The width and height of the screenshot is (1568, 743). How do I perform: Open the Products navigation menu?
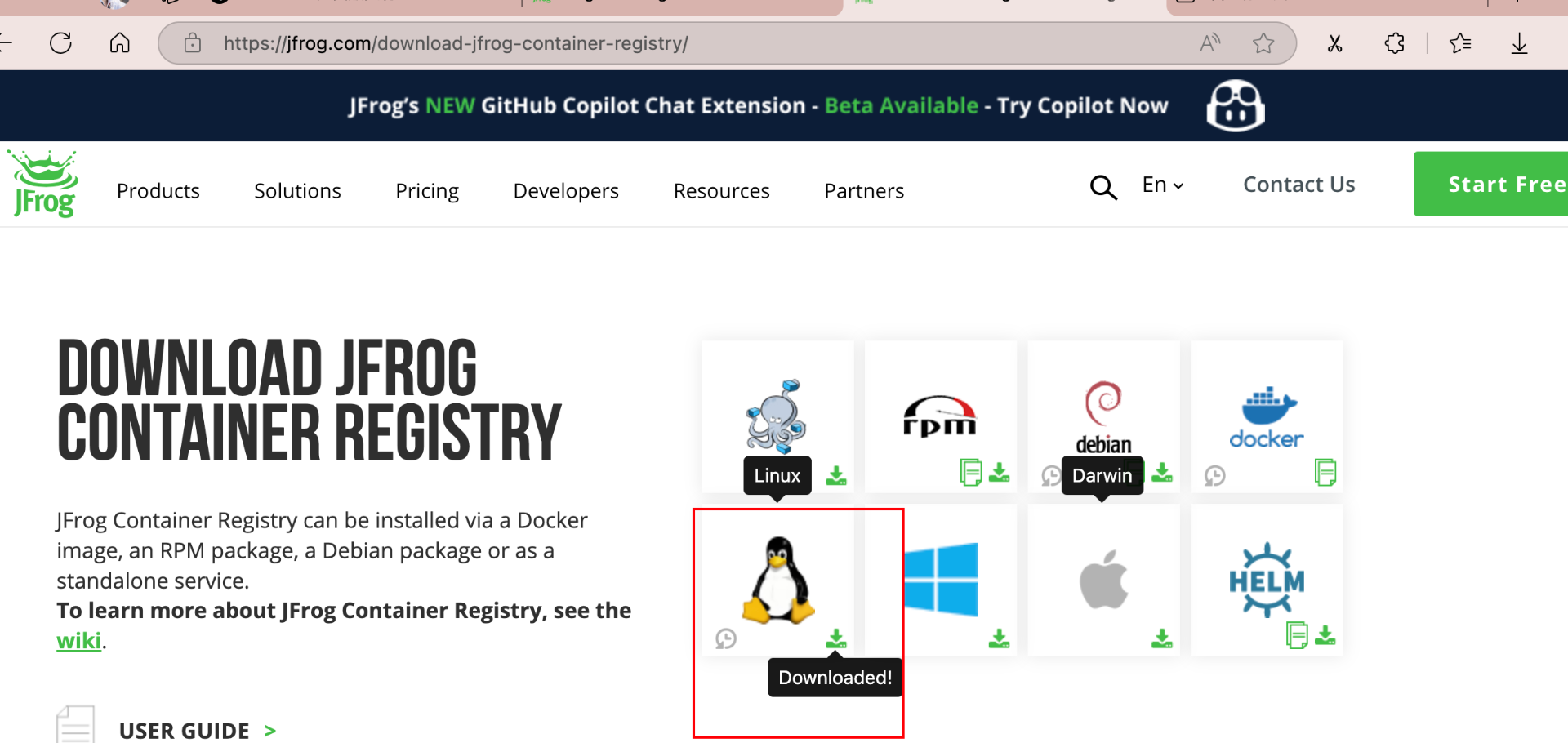[158, 190]
